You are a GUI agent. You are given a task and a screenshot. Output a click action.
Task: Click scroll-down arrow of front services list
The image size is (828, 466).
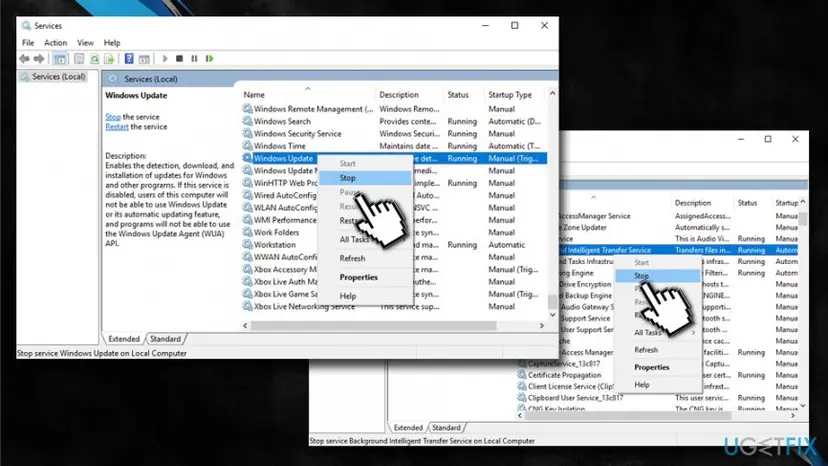coord(552,315)
